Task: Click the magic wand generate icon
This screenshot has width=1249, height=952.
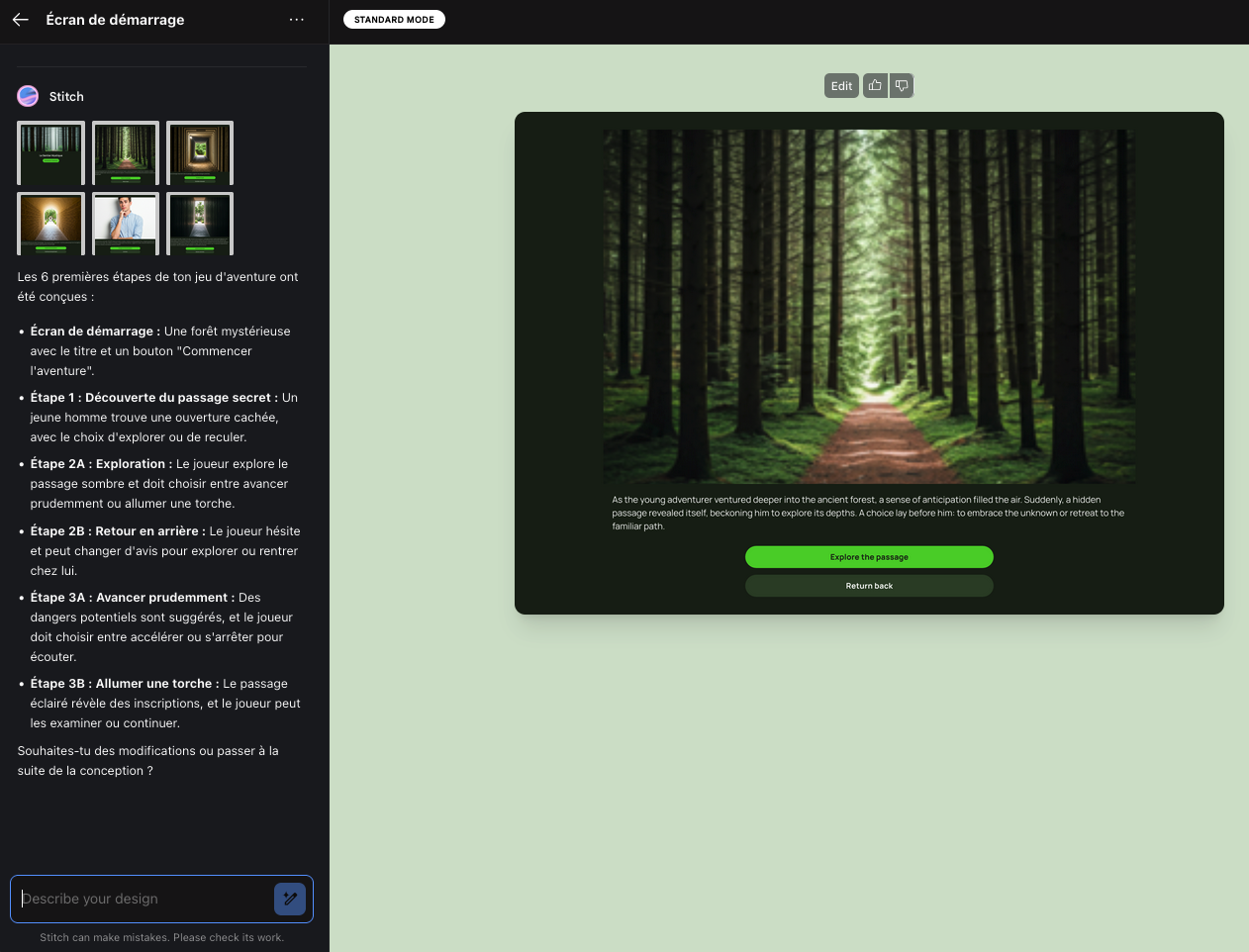Action: 290,899
